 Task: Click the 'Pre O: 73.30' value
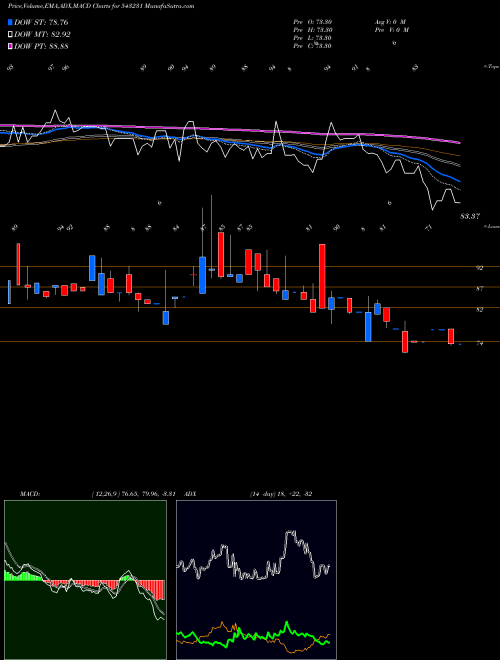point(313,22)
